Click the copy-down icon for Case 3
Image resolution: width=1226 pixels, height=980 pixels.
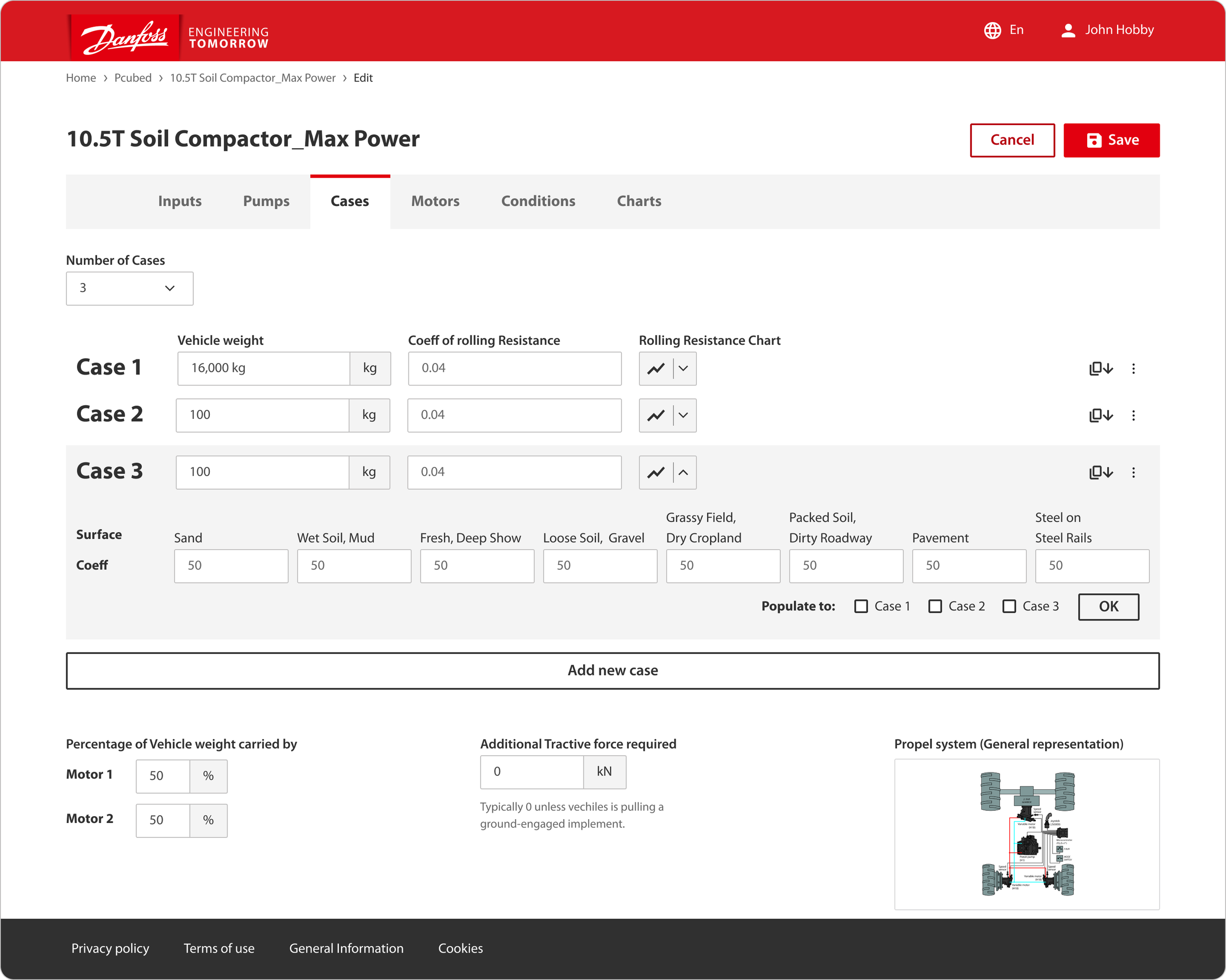click(1100, 472)
